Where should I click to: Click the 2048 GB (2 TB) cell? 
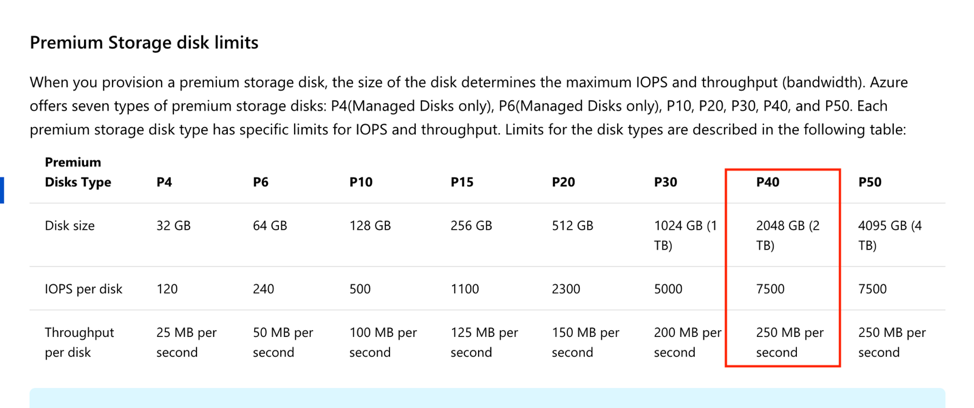pyautogui.click(x=788, y=235)
